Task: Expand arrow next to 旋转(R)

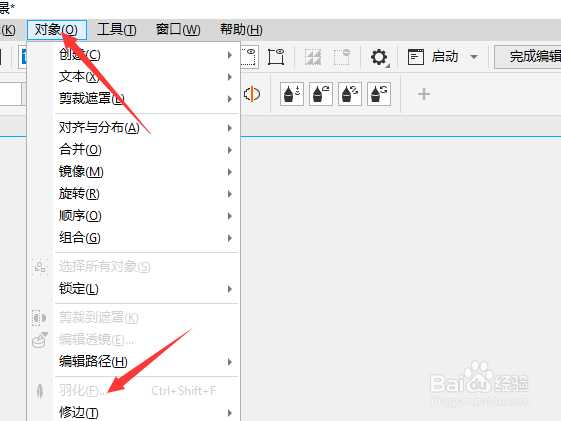Action: click(230, 194)
